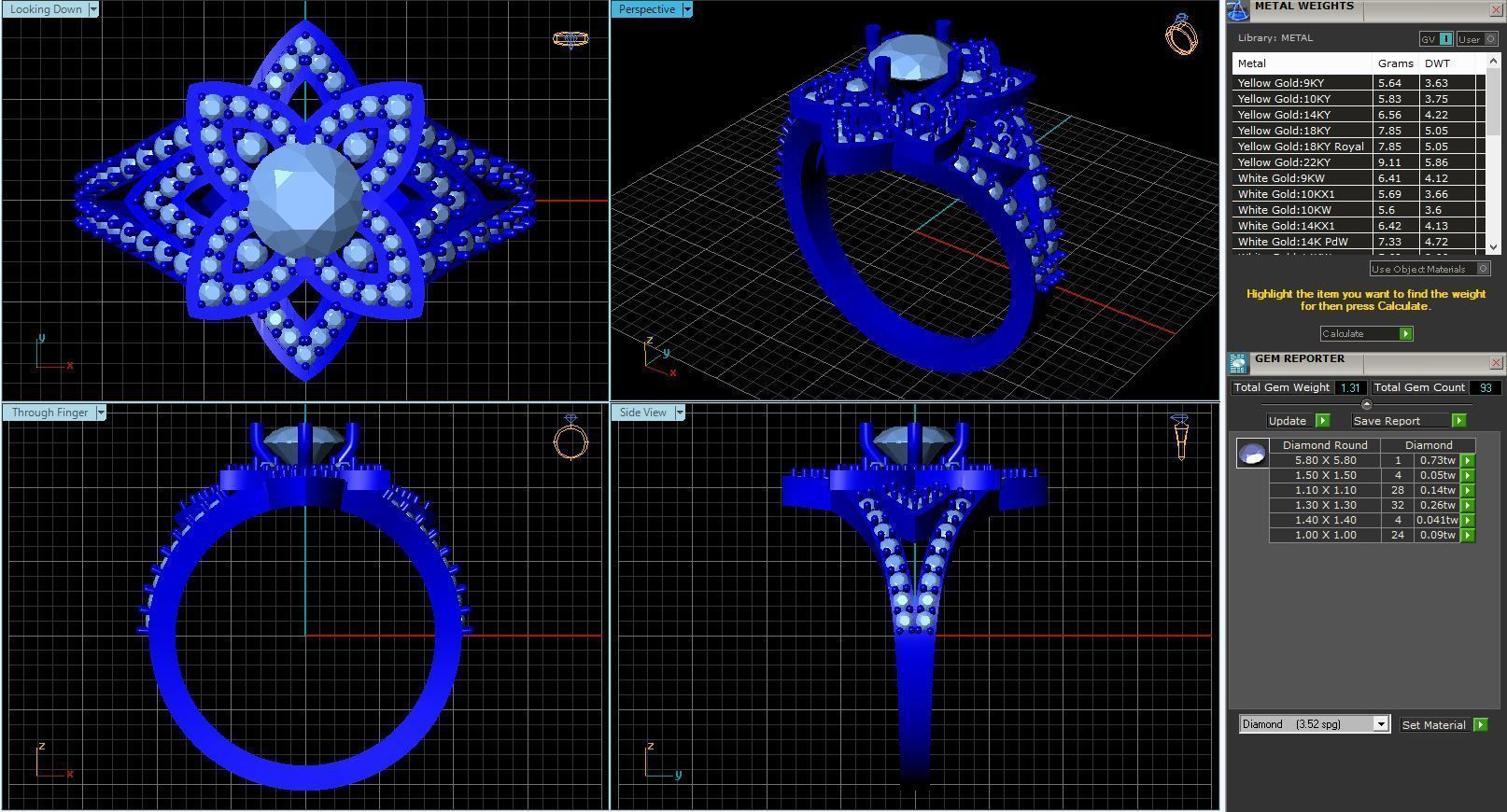This screenshot has height=812, width=1507.
Task: Click the 5.80 X 5.80 gem size cell
Action: [1325, 460]
